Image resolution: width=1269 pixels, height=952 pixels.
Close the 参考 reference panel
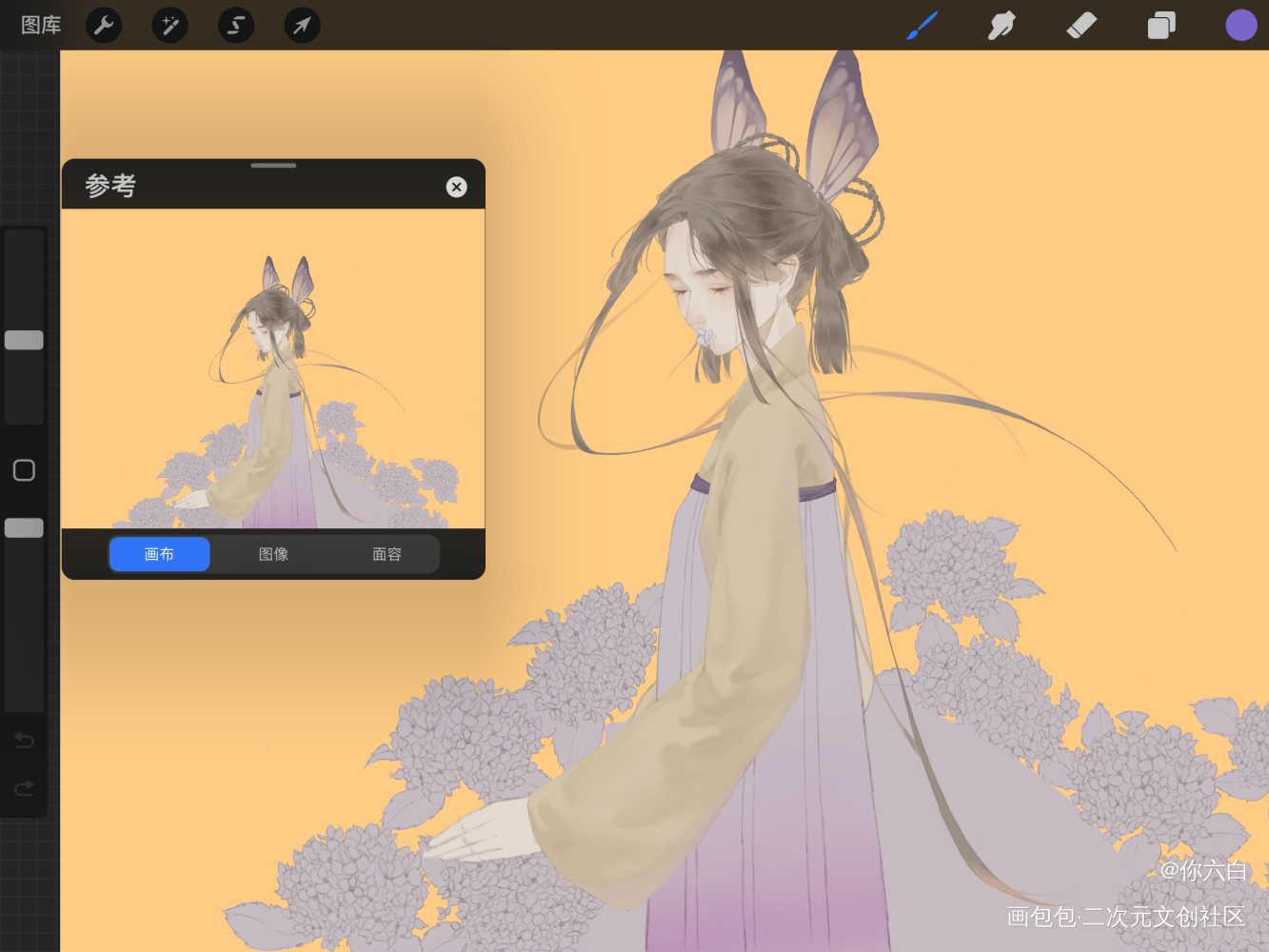coord(457,187)
